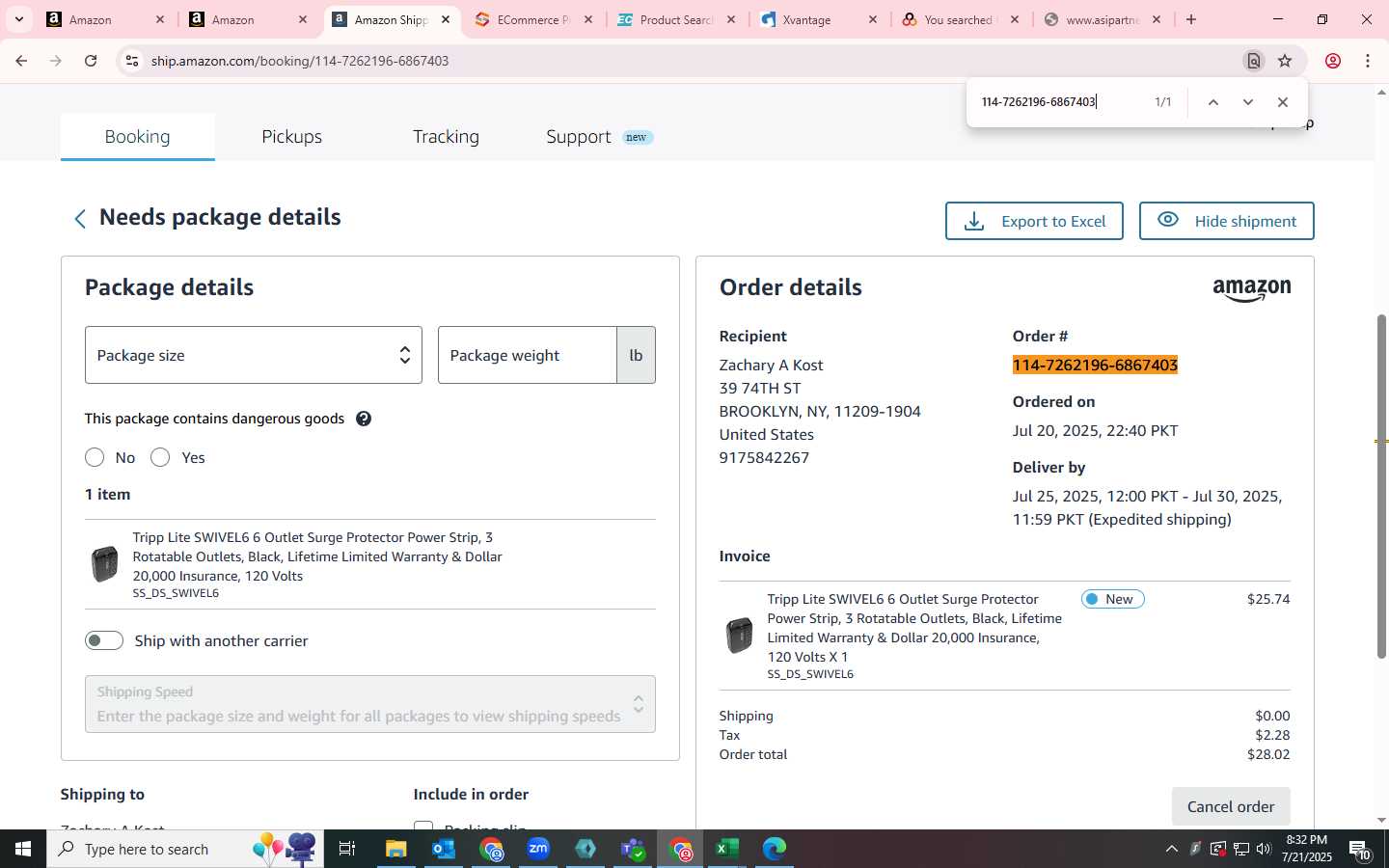Image resolution: width=1389 pixels, height=868 pixels.
Task: Click the Amazon logo in Order details
Action: pos(1251,289)
